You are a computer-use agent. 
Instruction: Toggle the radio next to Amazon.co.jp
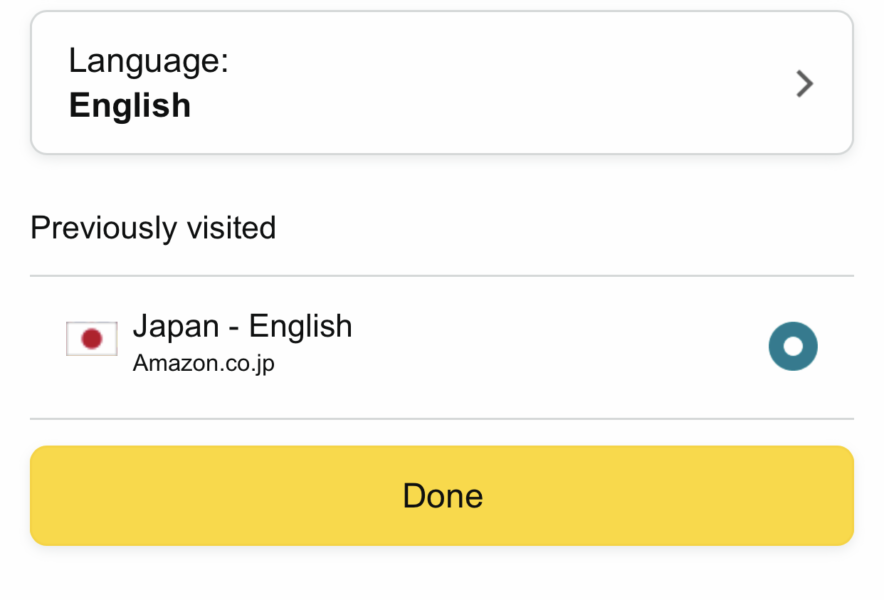coord(793,346)
